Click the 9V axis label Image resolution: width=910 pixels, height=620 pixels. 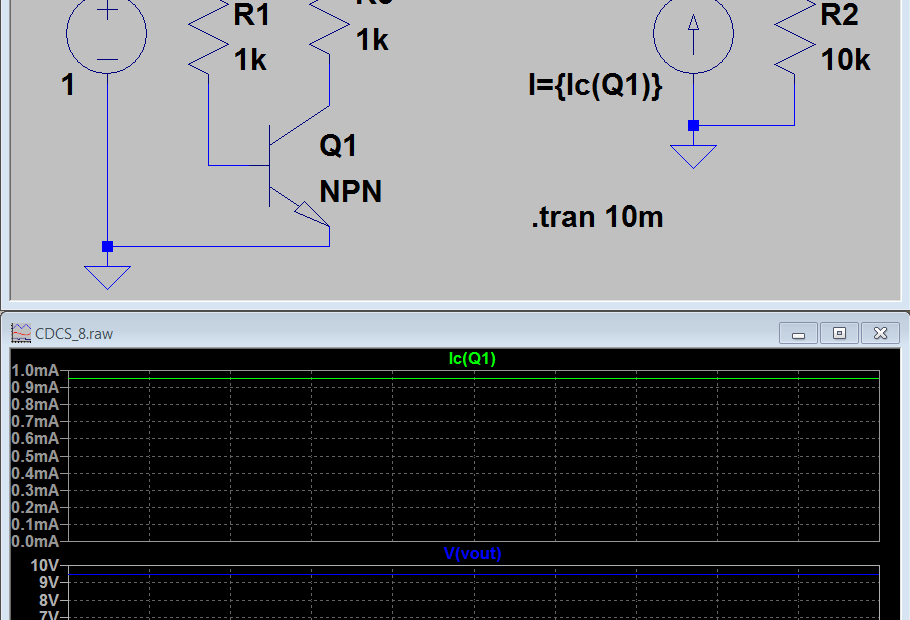point(49,582)
